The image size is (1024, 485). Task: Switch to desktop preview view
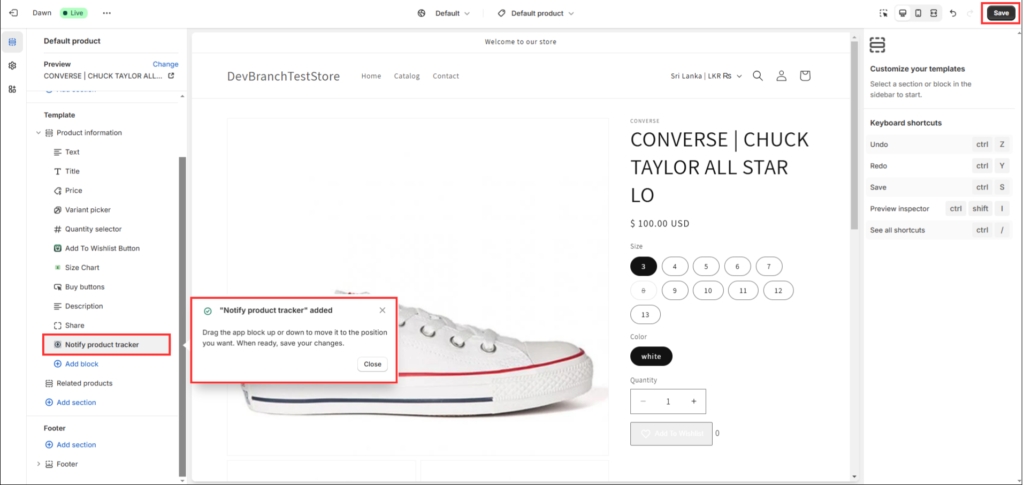[903, 13]
